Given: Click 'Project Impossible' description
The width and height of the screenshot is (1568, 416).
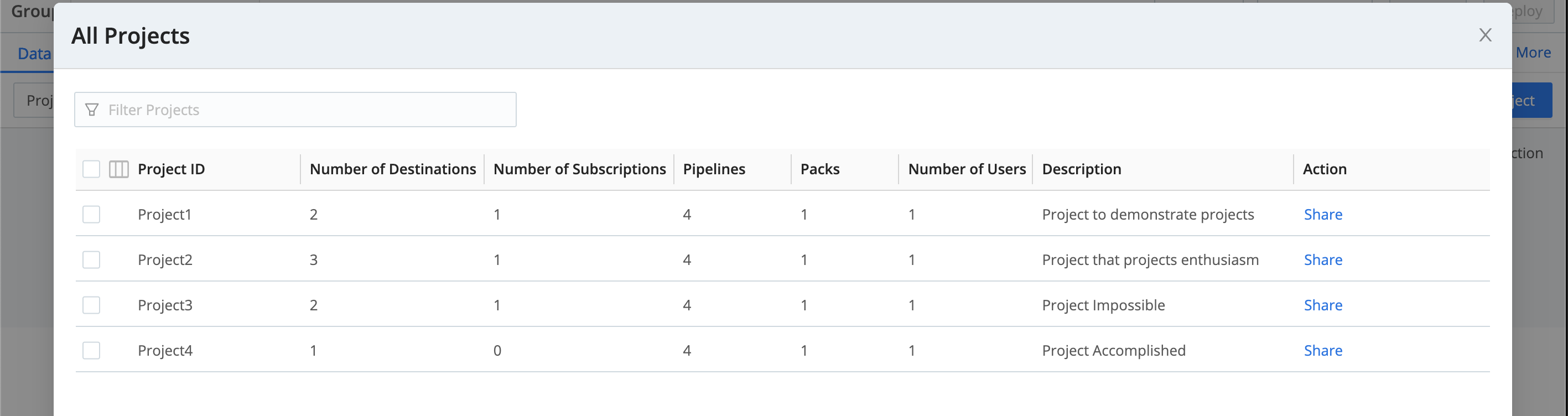Looking at the screenshot, I should [x=1104, y=305].
